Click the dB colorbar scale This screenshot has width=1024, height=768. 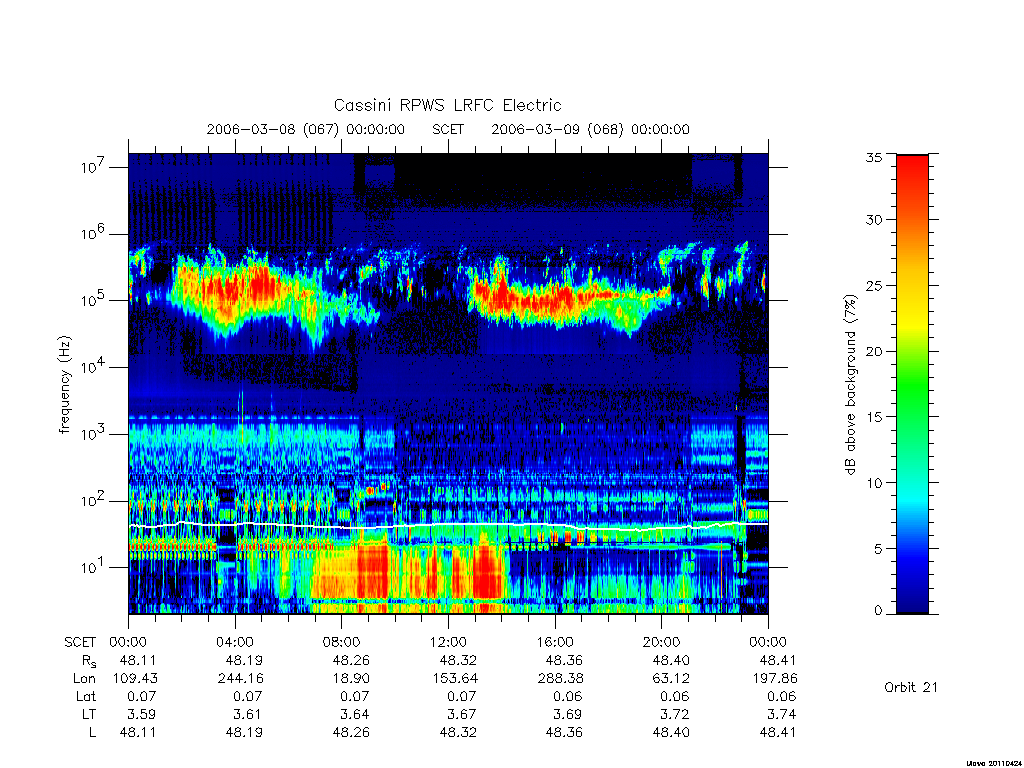pyautogui.click(x=912, y=384)
